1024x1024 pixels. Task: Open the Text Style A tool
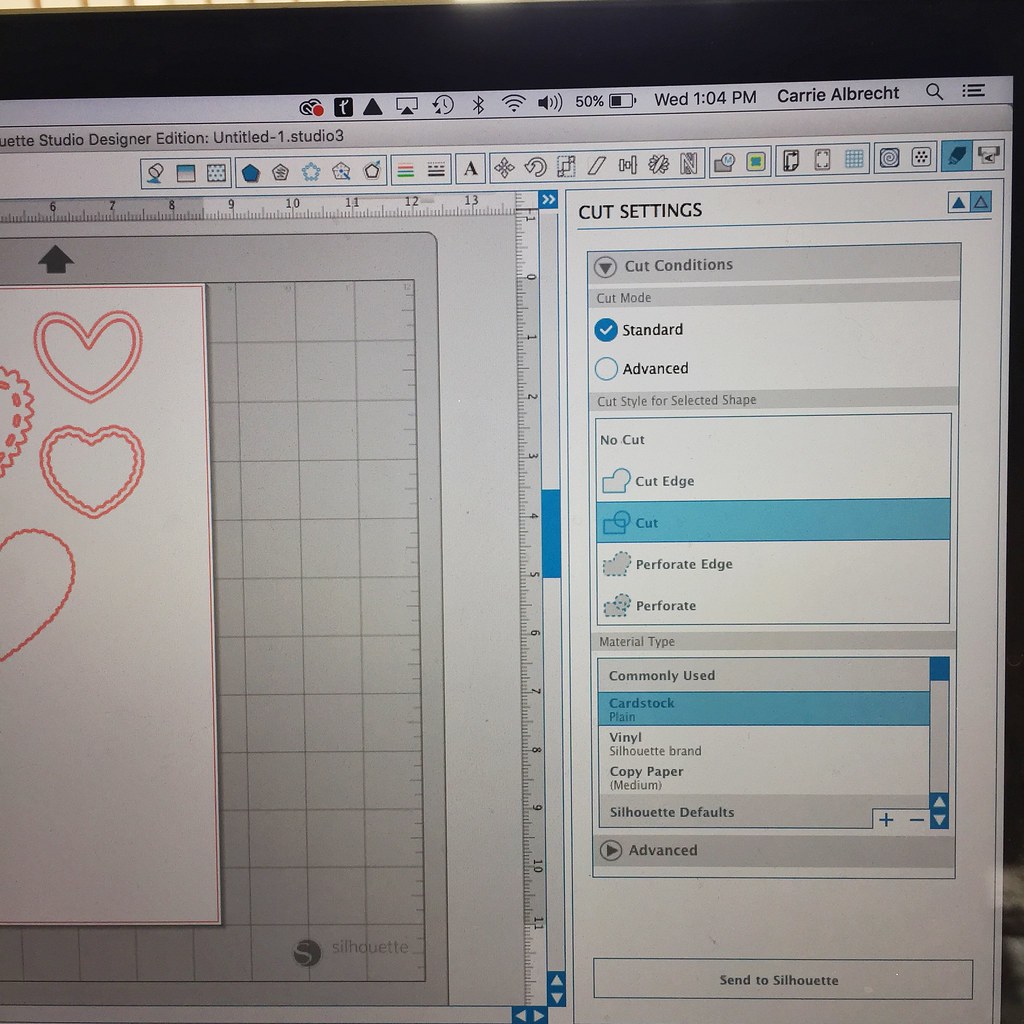click(x=470, y=169)
